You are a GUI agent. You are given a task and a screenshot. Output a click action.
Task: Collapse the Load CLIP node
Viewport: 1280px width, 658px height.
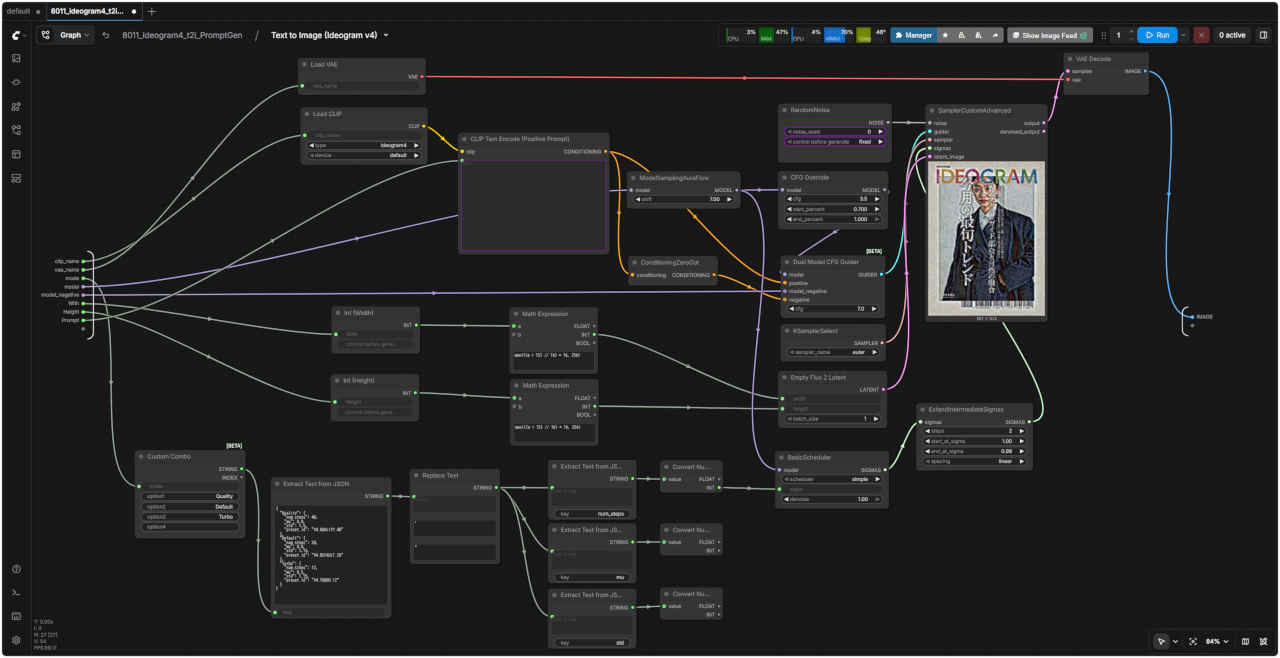[x=307, y=114]
